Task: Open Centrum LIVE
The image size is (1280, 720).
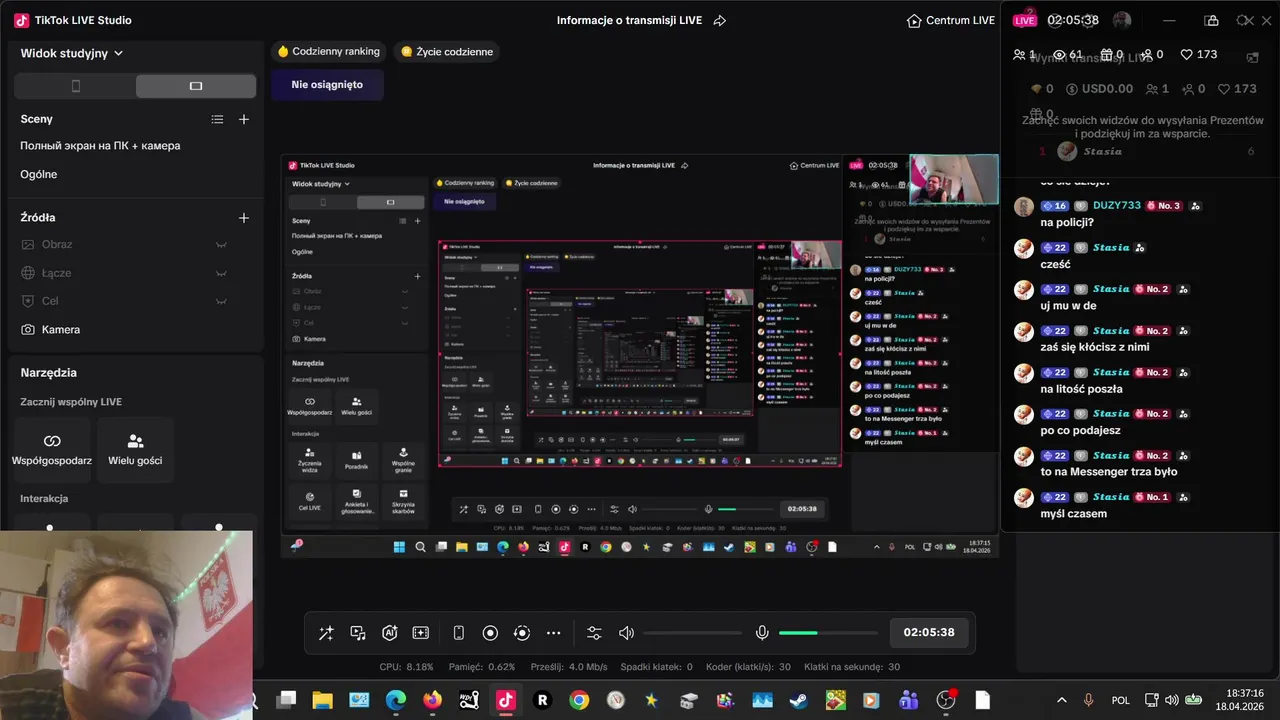Action: (x=951, y=20)
